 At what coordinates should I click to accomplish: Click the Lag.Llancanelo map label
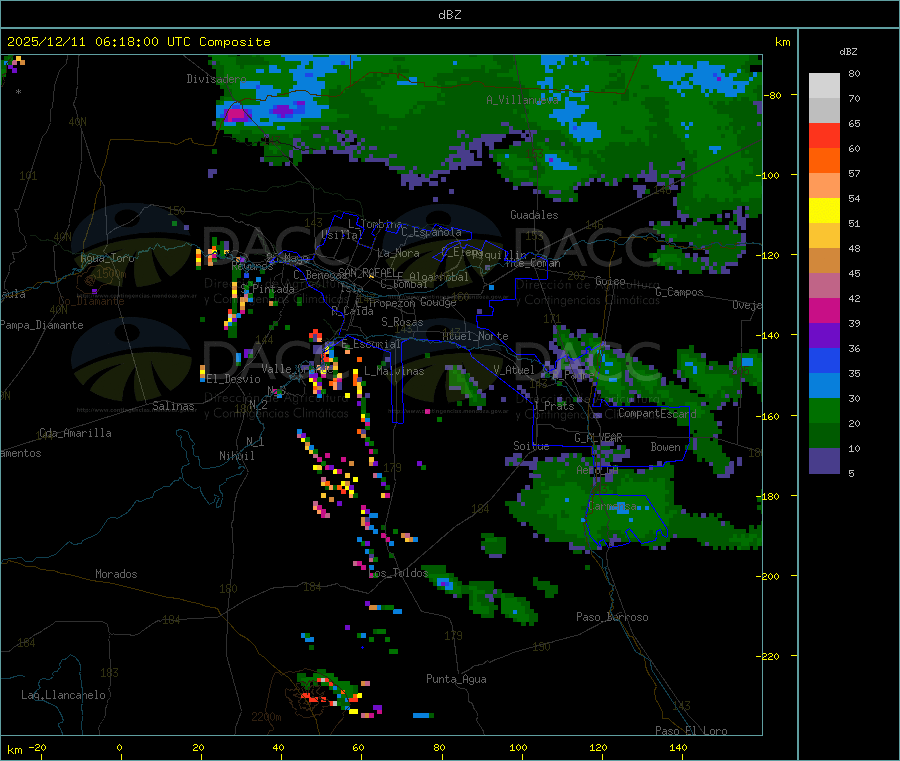tap(63, 695)
